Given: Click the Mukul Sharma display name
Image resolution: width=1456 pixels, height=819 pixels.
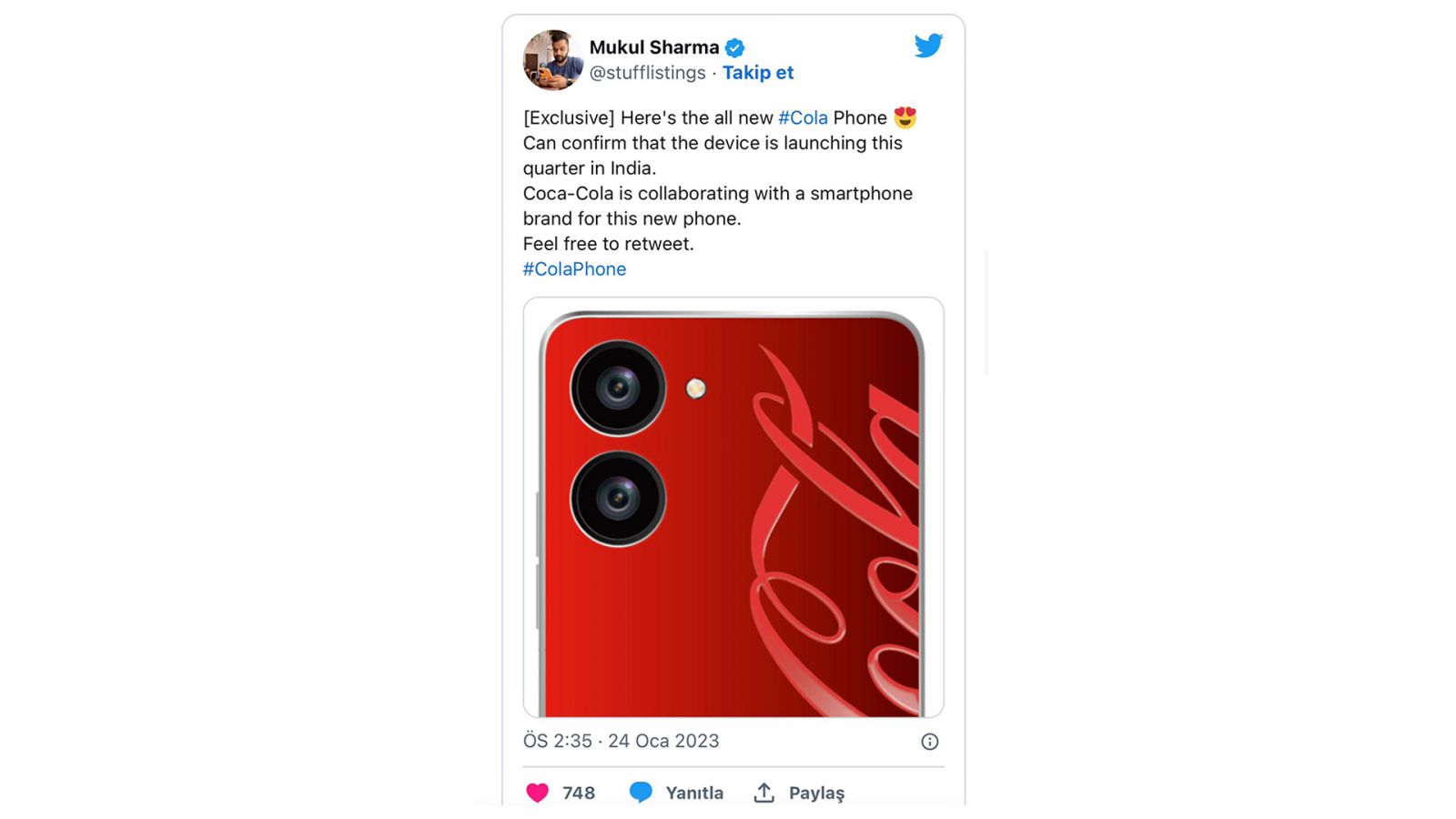Looking at the screenshot, I should pos(654,47).
